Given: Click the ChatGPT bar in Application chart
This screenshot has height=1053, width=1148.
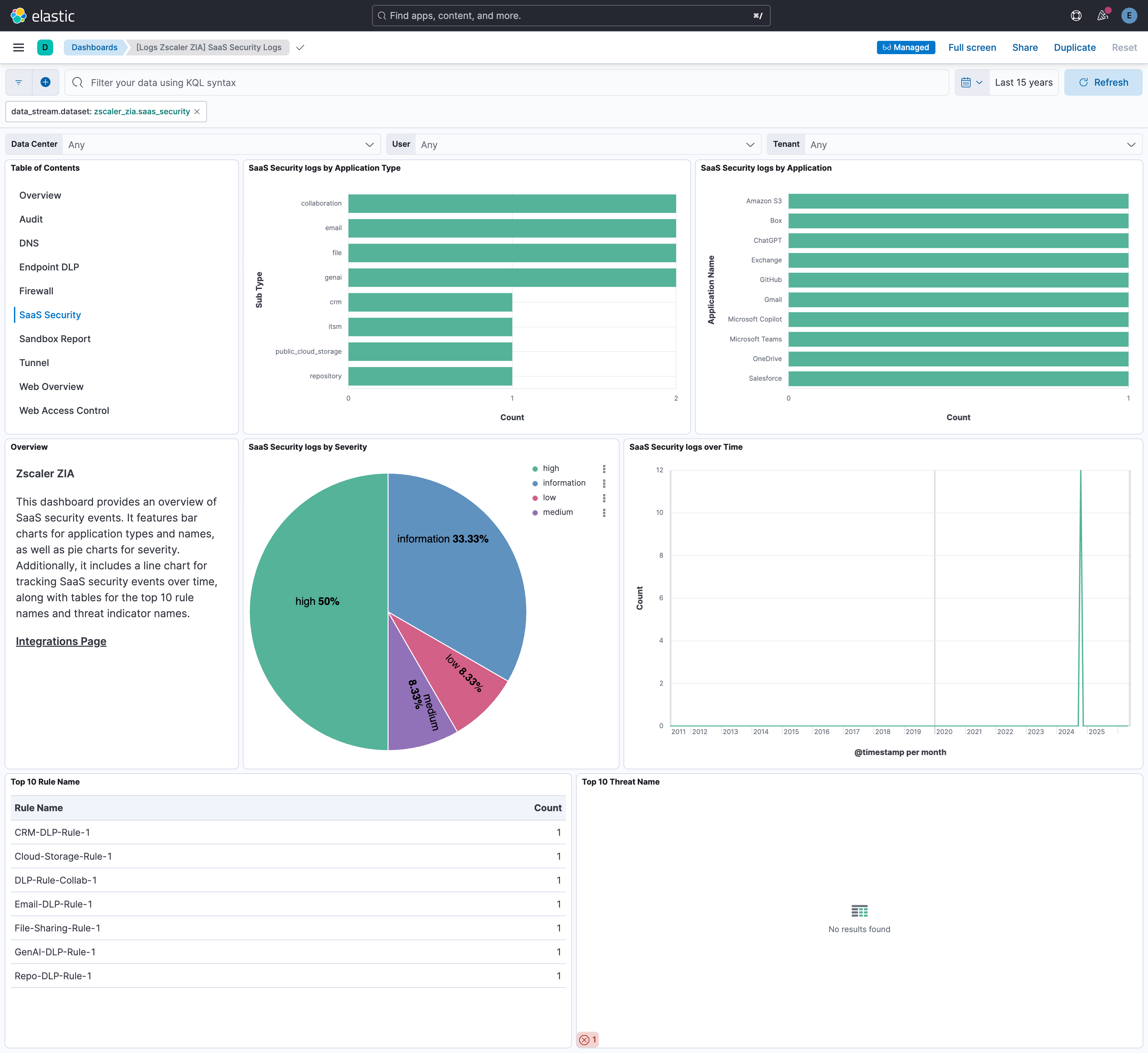Looking at the screenshot, I should 958,240.
